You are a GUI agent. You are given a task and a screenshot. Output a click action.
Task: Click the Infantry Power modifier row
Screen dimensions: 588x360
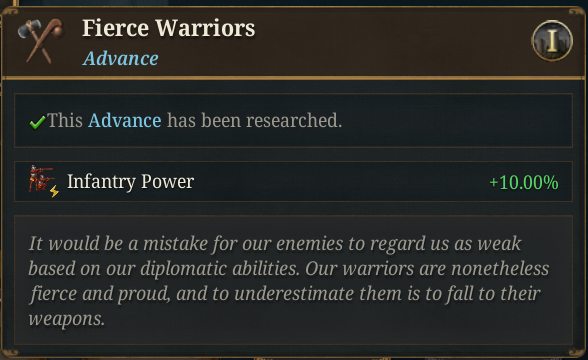(293, 182)
